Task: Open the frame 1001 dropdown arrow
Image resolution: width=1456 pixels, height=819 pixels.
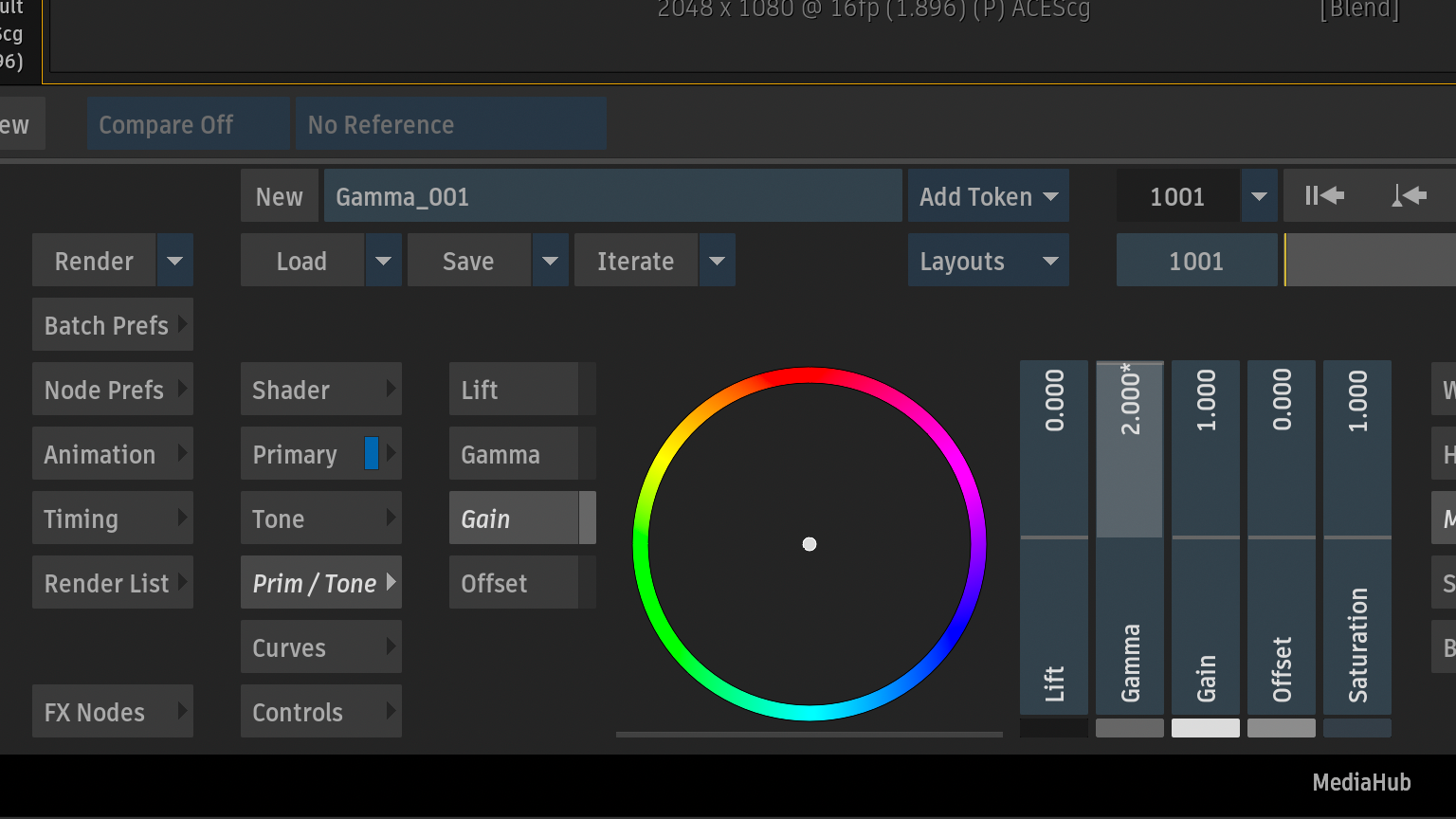Action: coord(1259,196)
